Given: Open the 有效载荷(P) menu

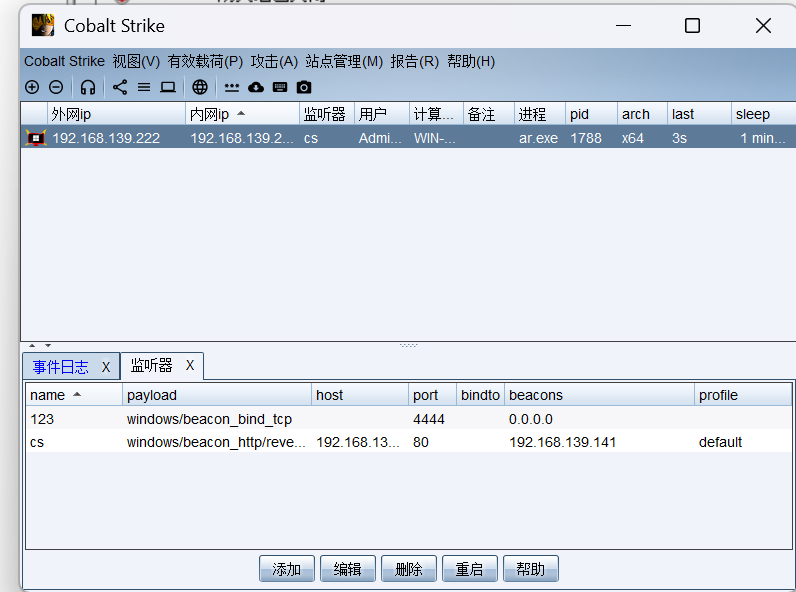Looking at the screenshot, I should tap(205, 61).
